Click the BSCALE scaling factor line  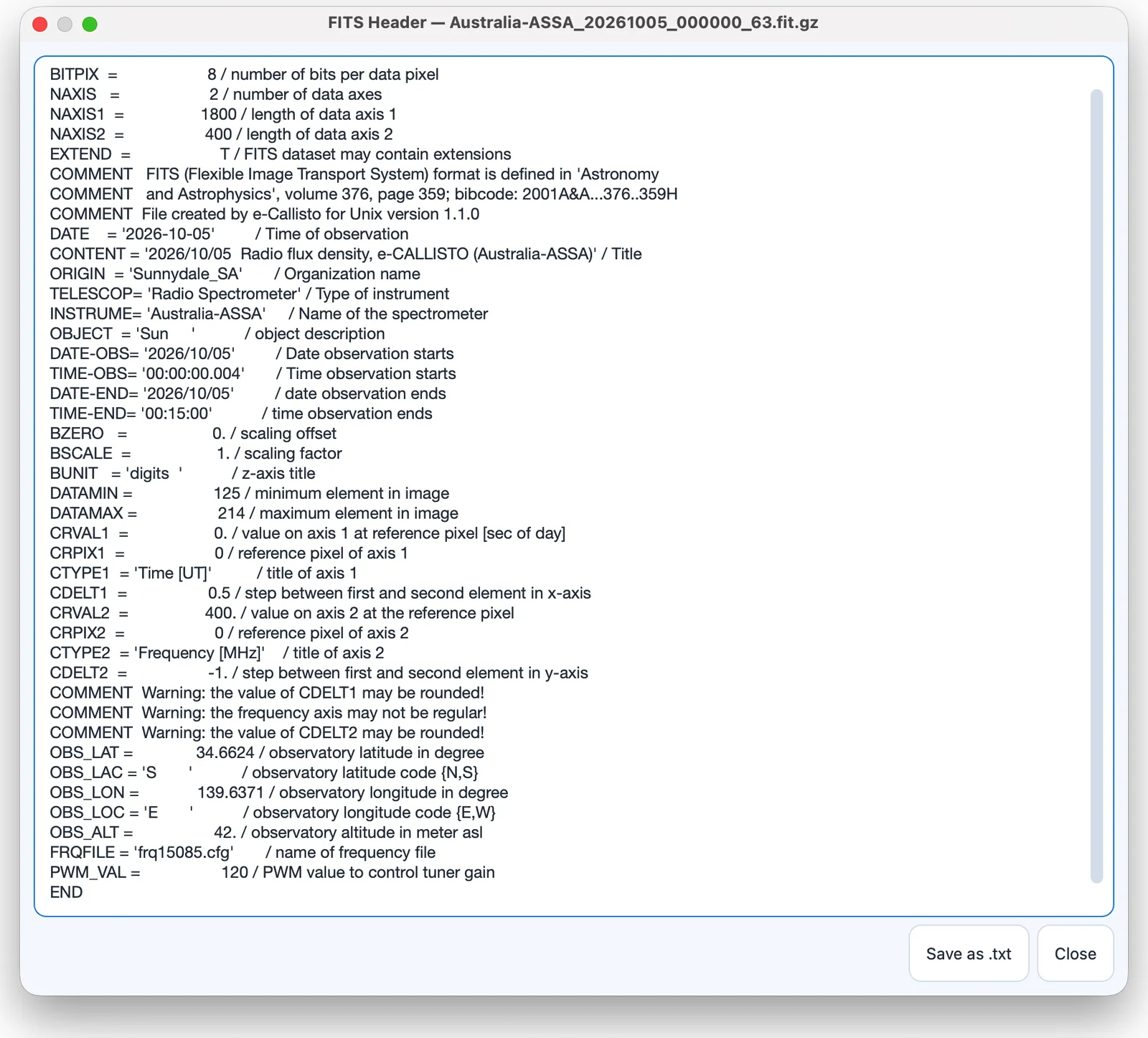[x=196, y=454]
